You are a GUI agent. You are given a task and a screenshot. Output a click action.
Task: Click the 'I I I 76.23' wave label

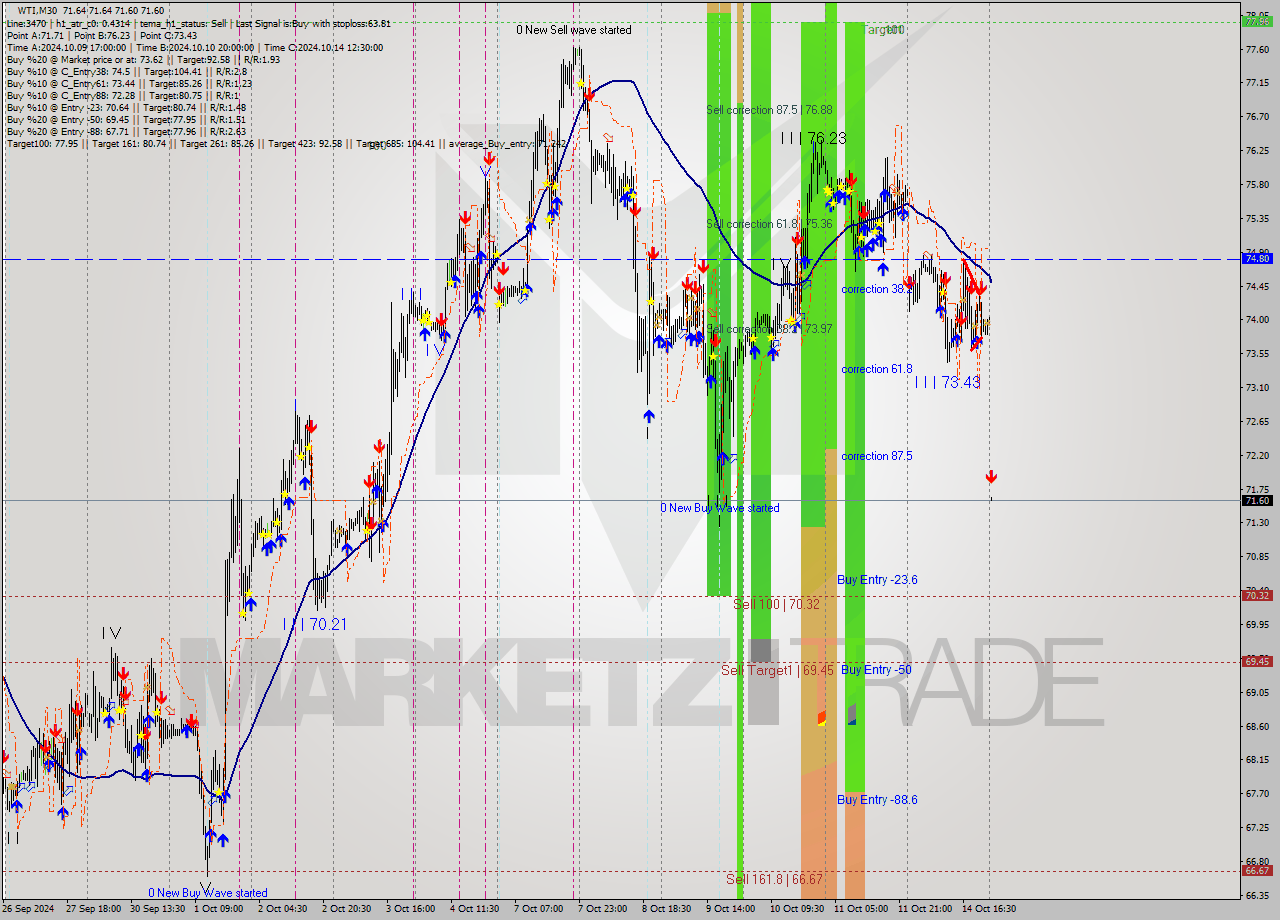coord(813,139)
